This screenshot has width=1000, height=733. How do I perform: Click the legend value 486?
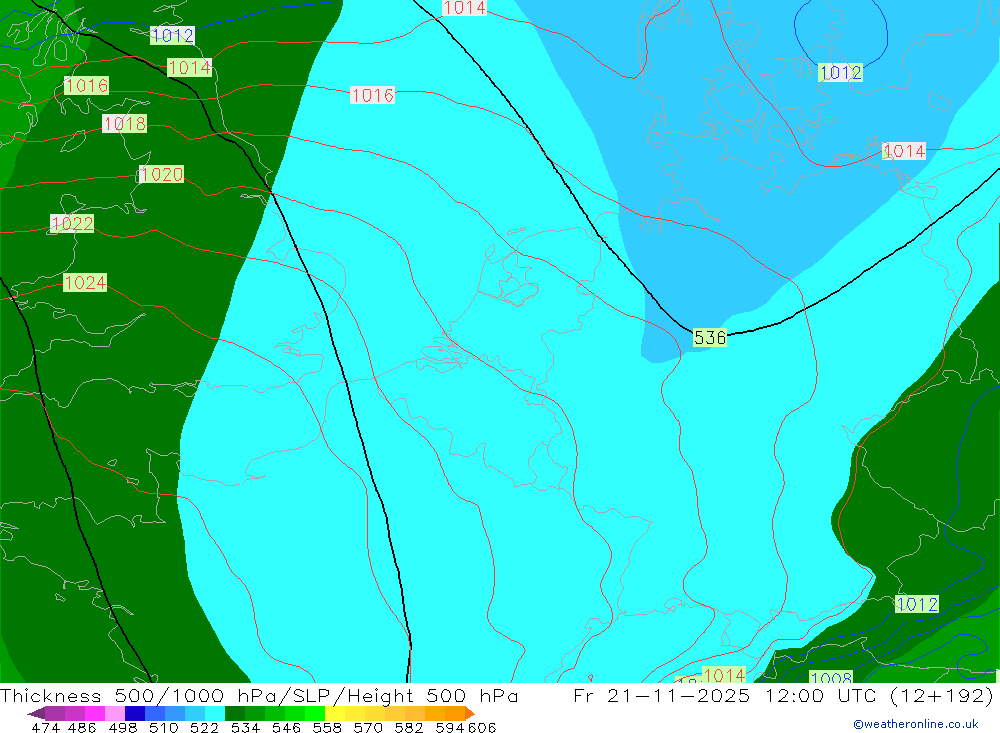[x=82, y=727]
